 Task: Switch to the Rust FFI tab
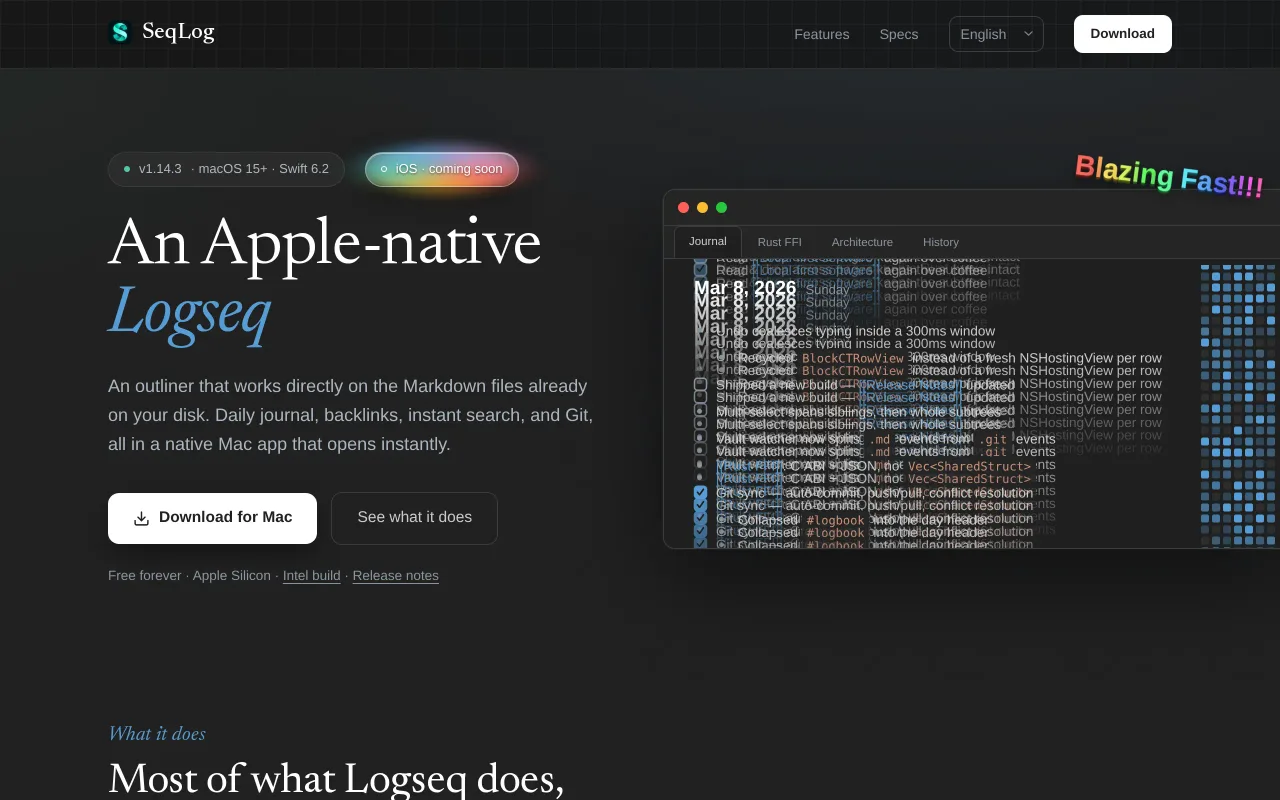coord(780,242)
